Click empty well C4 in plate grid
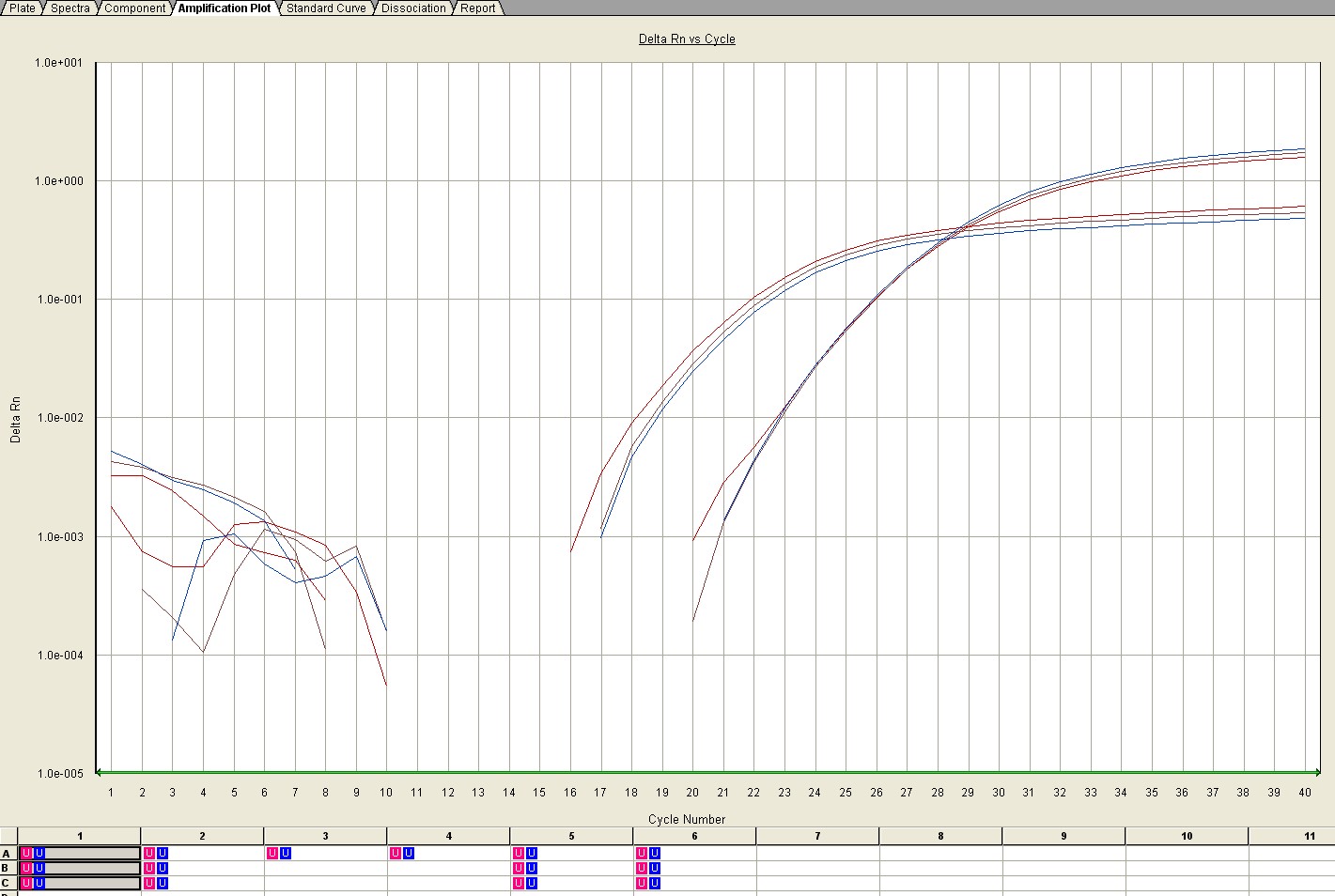 pos(448,884)
